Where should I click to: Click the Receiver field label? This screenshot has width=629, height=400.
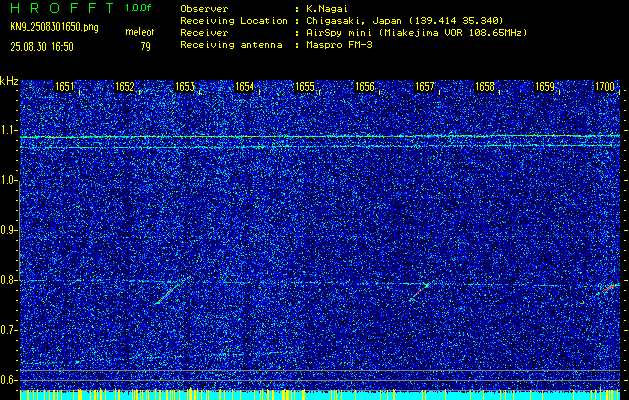[x=205, y=33]
